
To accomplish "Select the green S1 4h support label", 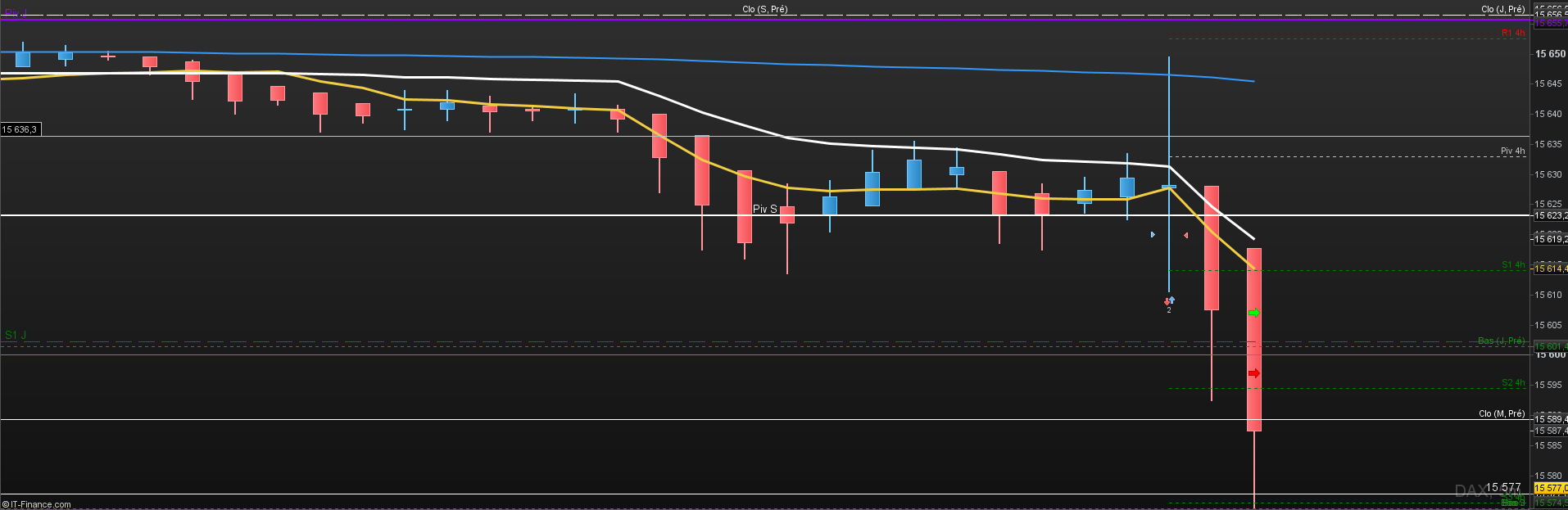I will (x=1513, y=265).
